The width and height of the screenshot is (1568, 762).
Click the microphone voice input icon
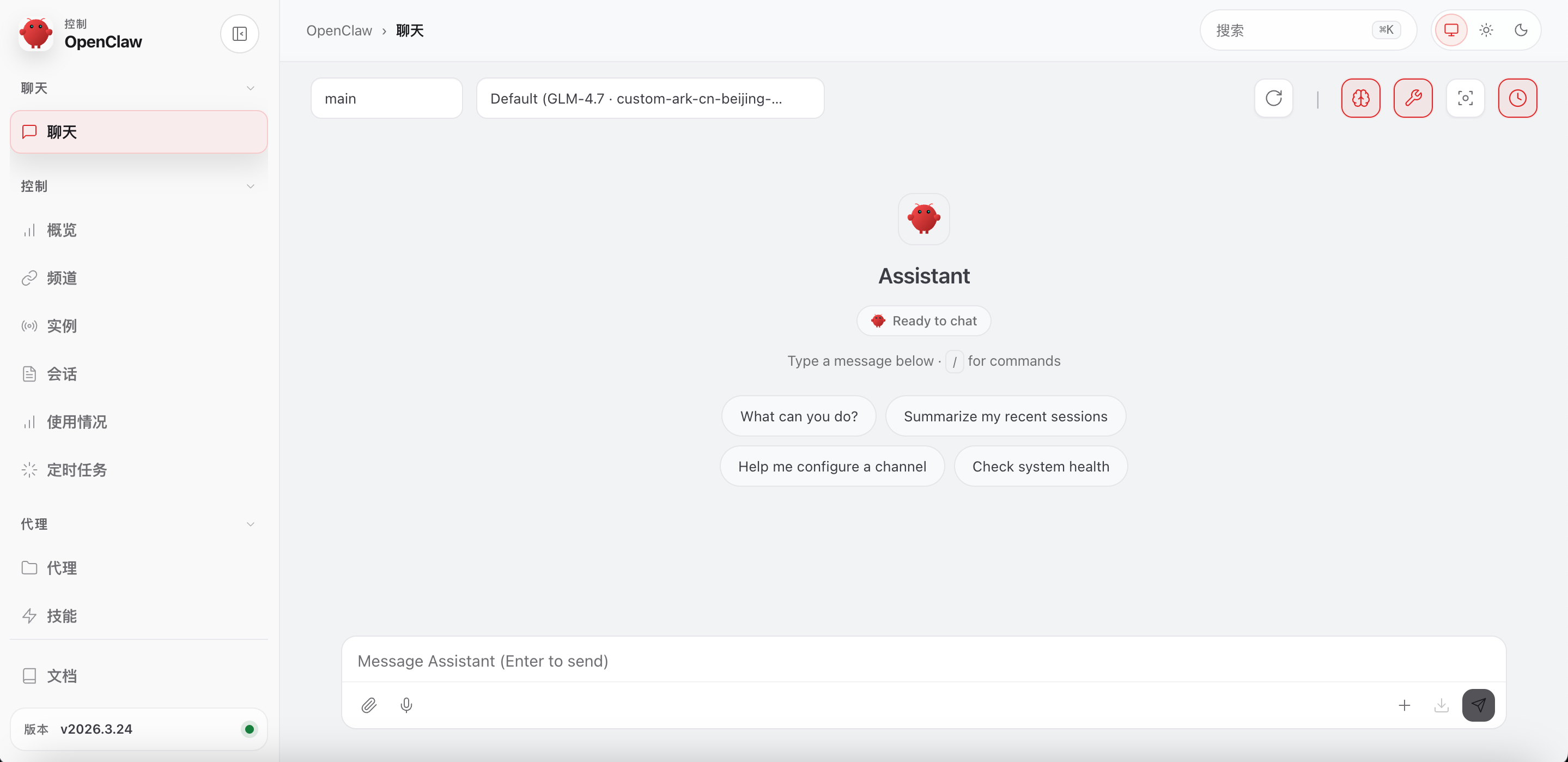pyautogui.click(x=406, y=705)
